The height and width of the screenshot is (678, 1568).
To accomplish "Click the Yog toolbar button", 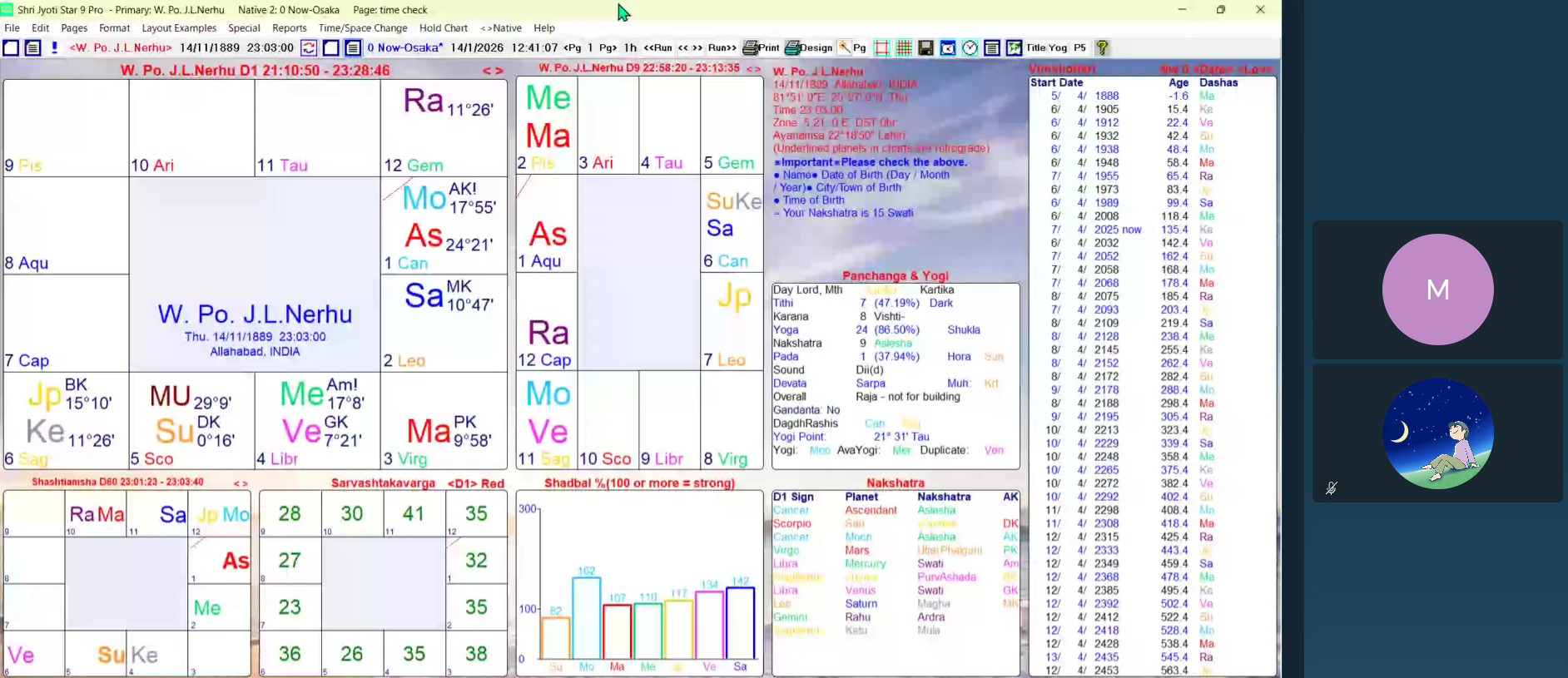I will [x=1058, y=48].
